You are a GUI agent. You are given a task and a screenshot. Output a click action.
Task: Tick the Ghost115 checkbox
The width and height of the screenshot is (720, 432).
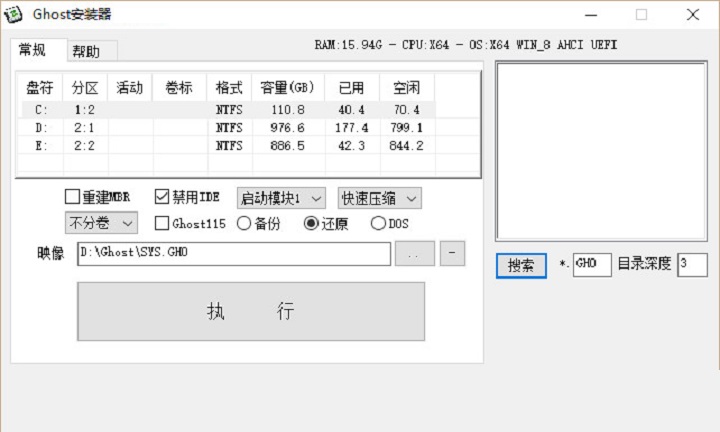tap(162, 224)
